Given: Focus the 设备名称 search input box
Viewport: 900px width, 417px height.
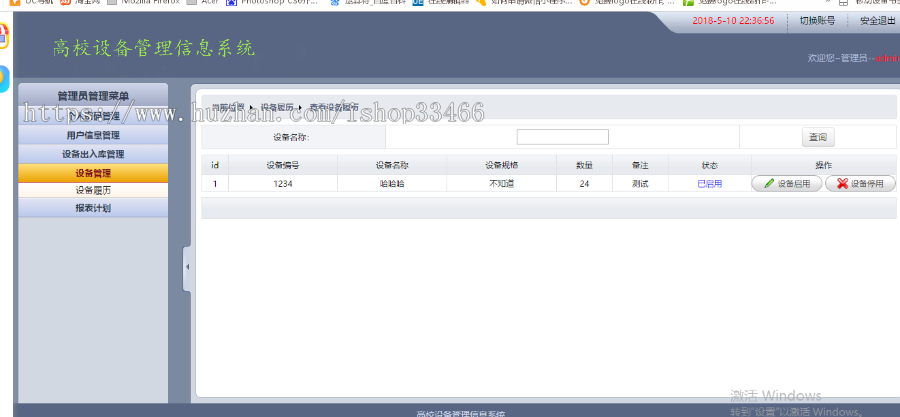Looking at the screenshot, I should coord(562,137).
